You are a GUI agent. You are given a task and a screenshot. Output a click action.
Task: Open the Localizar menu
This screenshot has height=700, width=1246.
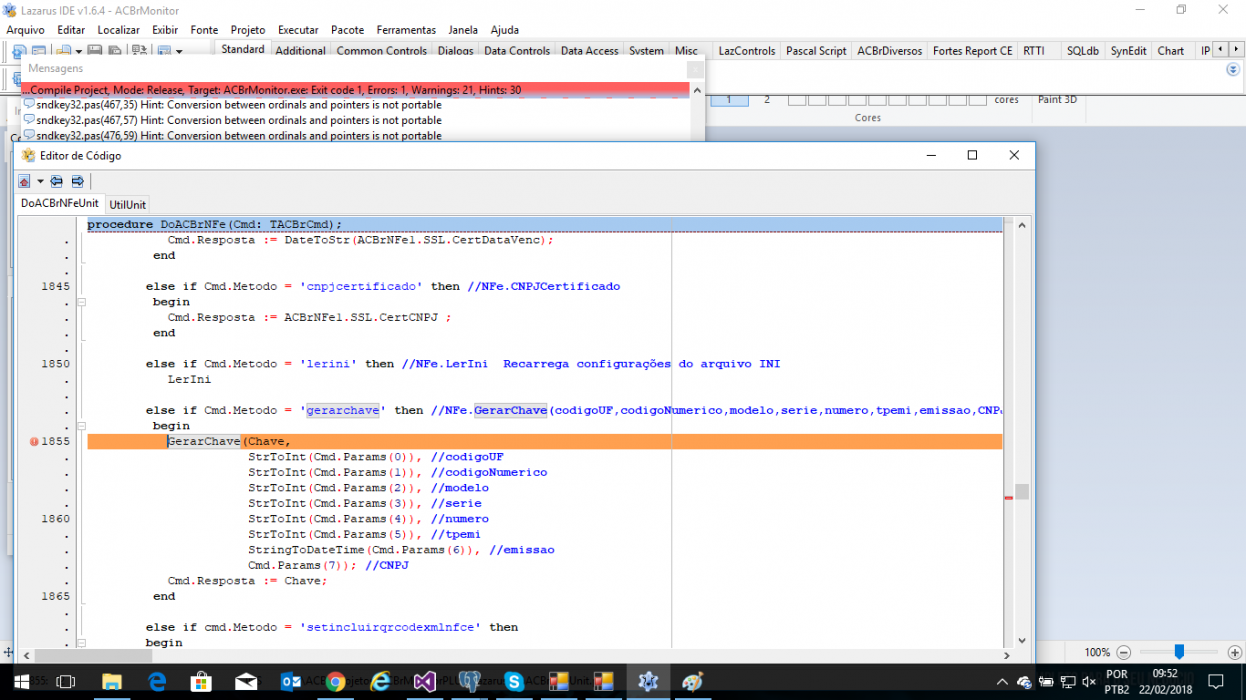point(119,30)
